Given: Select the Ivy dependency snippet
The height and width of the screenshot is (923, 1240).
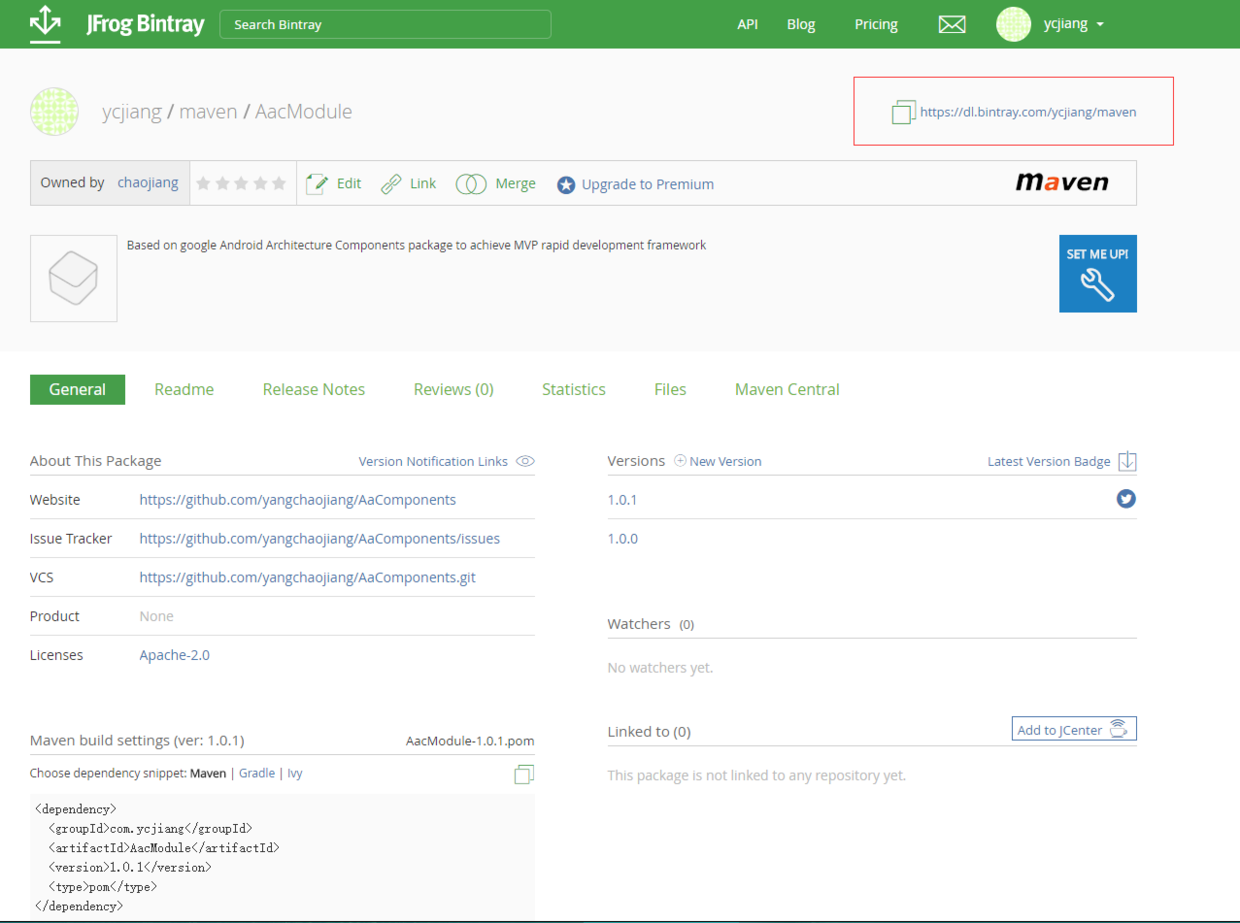Looking at the screenshot, I should pos(295,773).
